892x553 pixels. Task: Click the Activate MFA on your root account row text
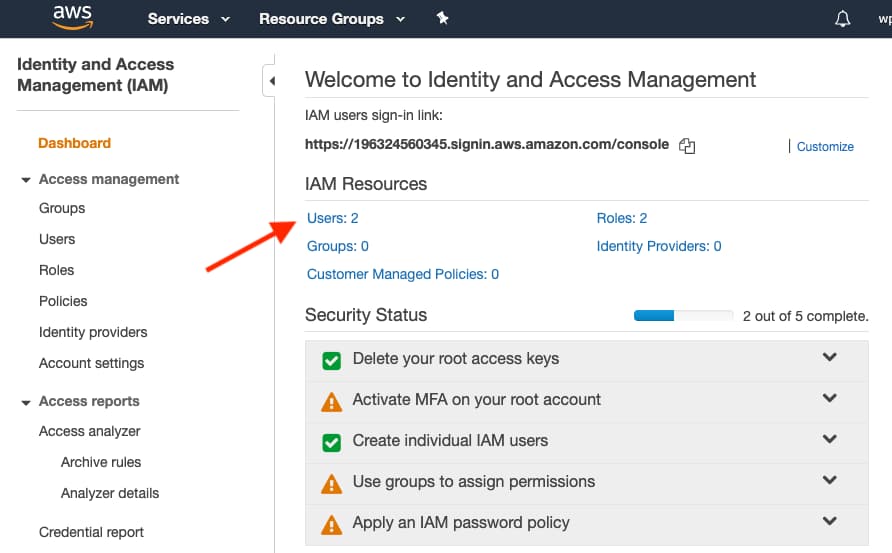pos(477,399)
